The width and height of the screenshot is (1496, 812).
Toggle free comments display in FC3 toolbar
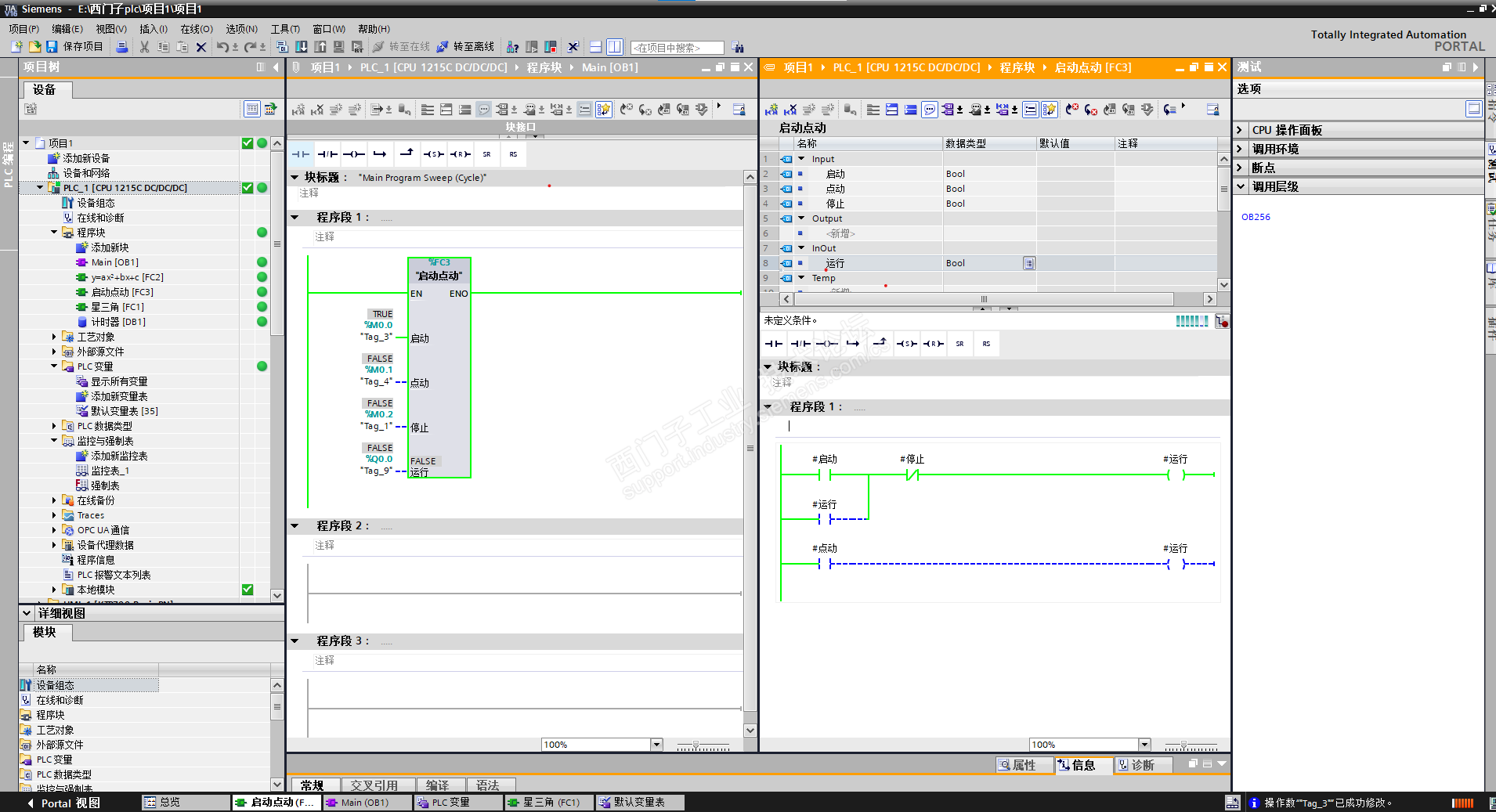930,110
